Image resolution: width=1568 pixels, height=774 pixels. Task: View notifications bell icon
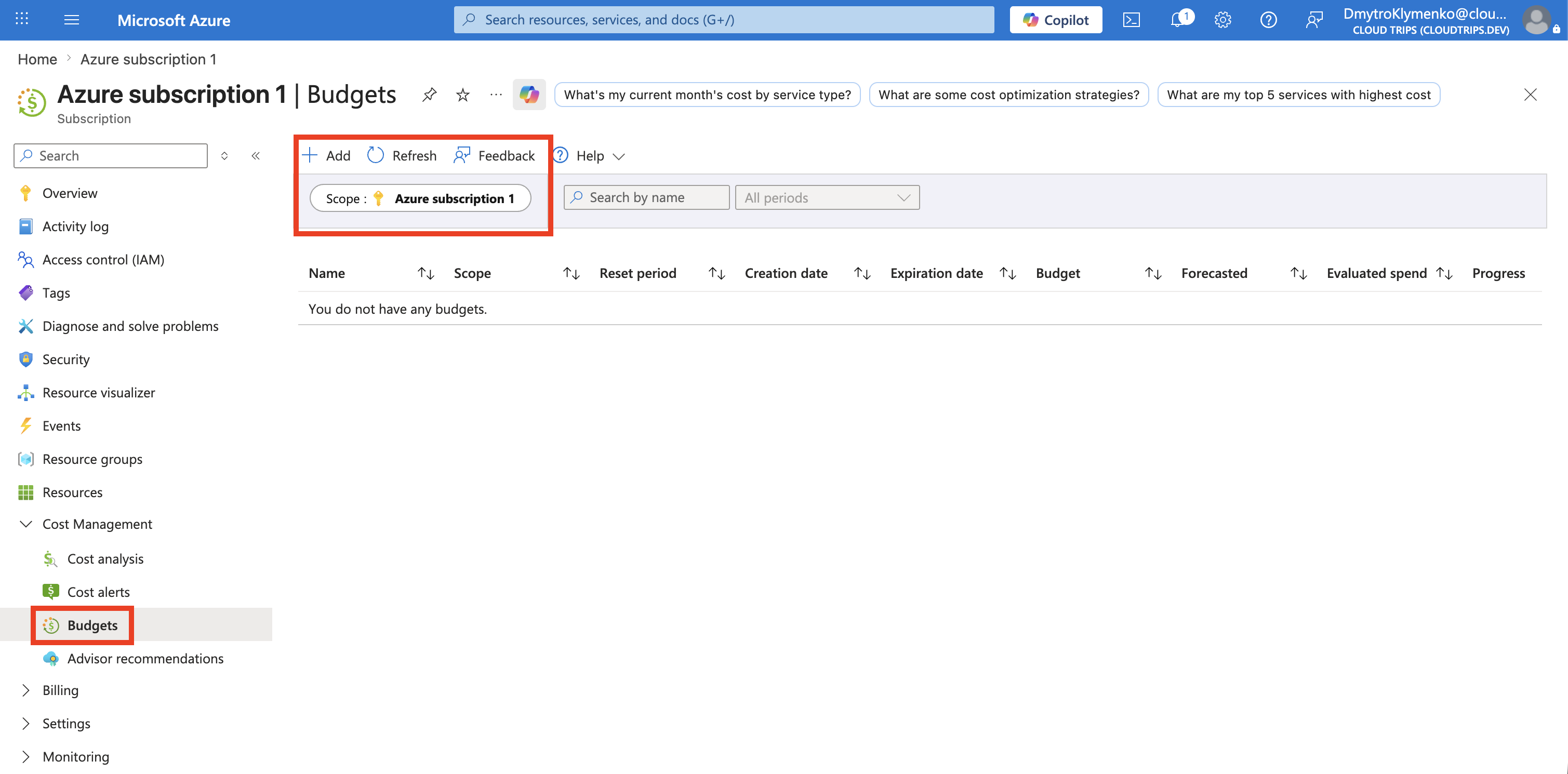point(1179,19)
